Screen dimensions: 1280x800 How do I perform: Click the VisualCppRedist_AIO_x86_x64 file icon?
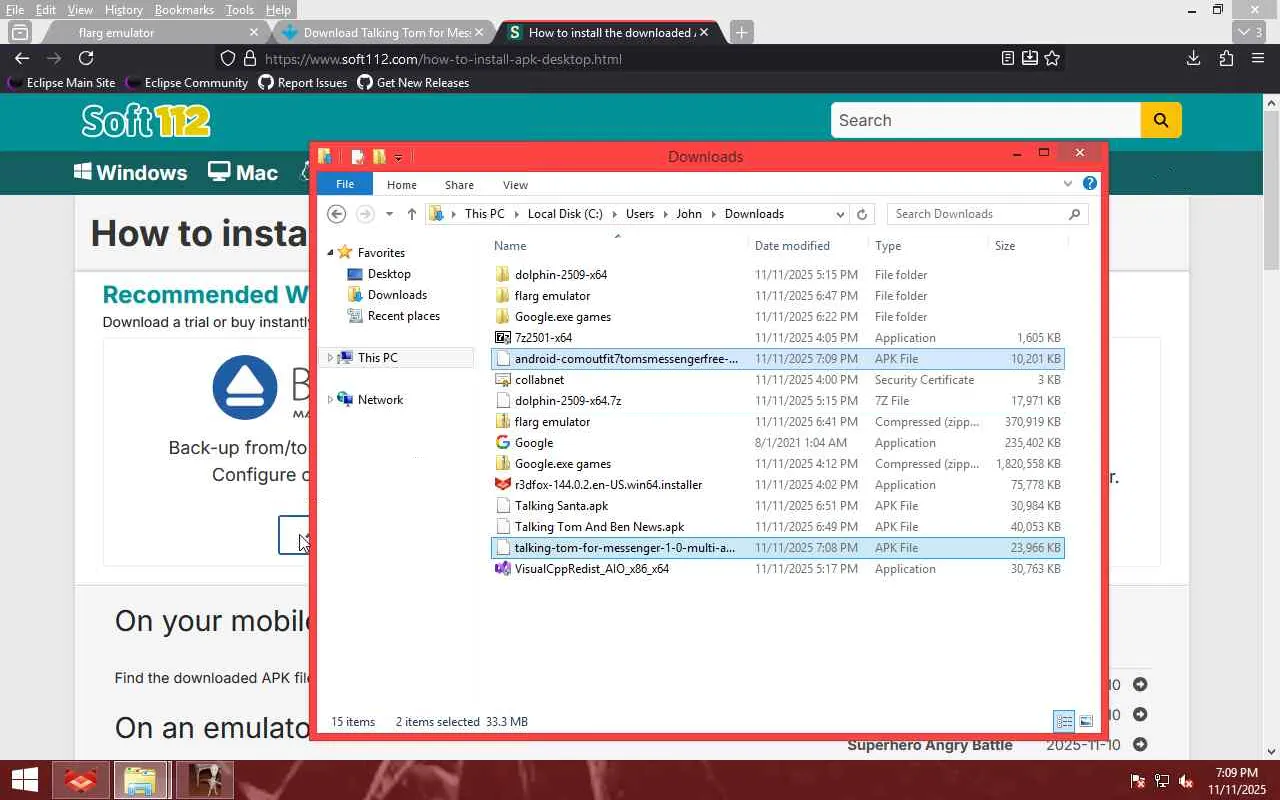coord(503,569)
